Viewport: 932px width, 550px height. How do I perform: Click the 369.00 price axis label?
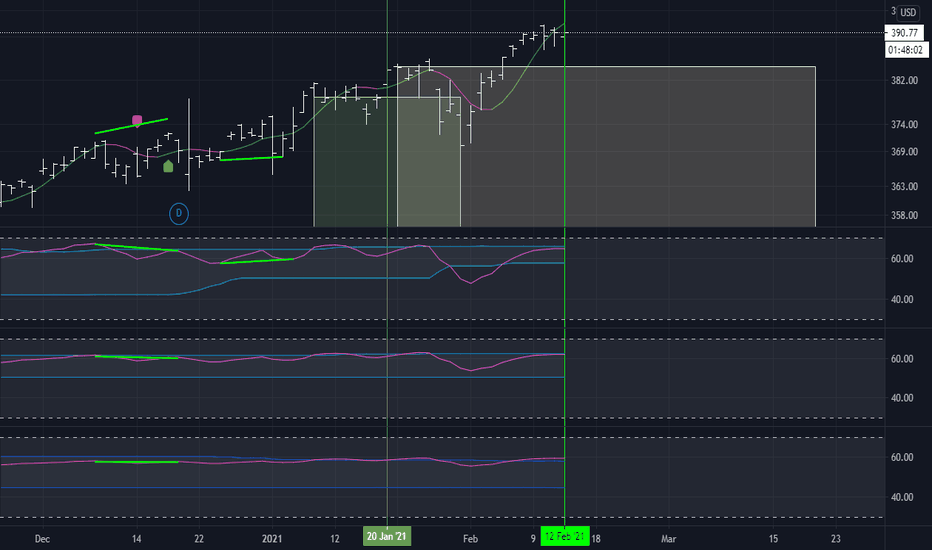tap(904, 152)
